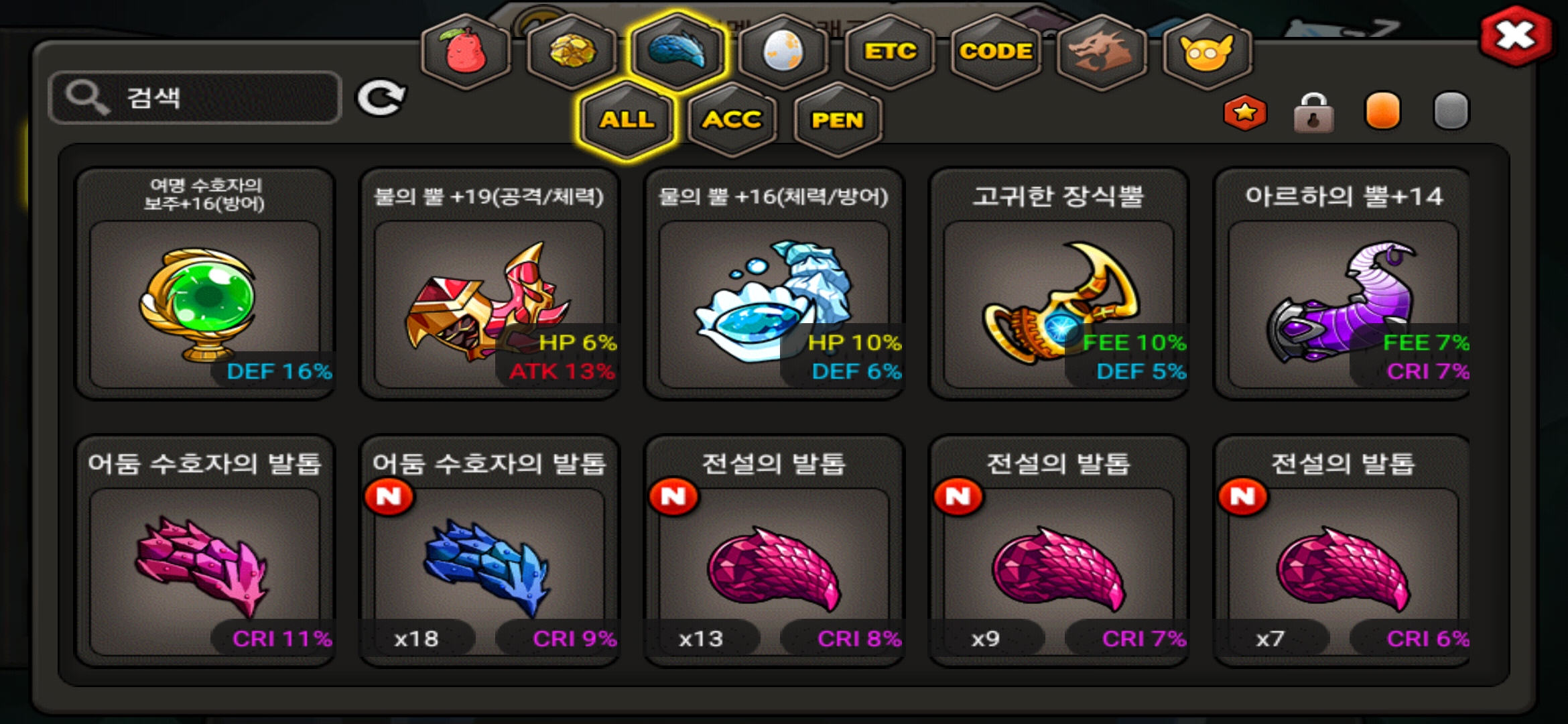
Task: Open the spotted egg category tab
Action: click(783, 52)
